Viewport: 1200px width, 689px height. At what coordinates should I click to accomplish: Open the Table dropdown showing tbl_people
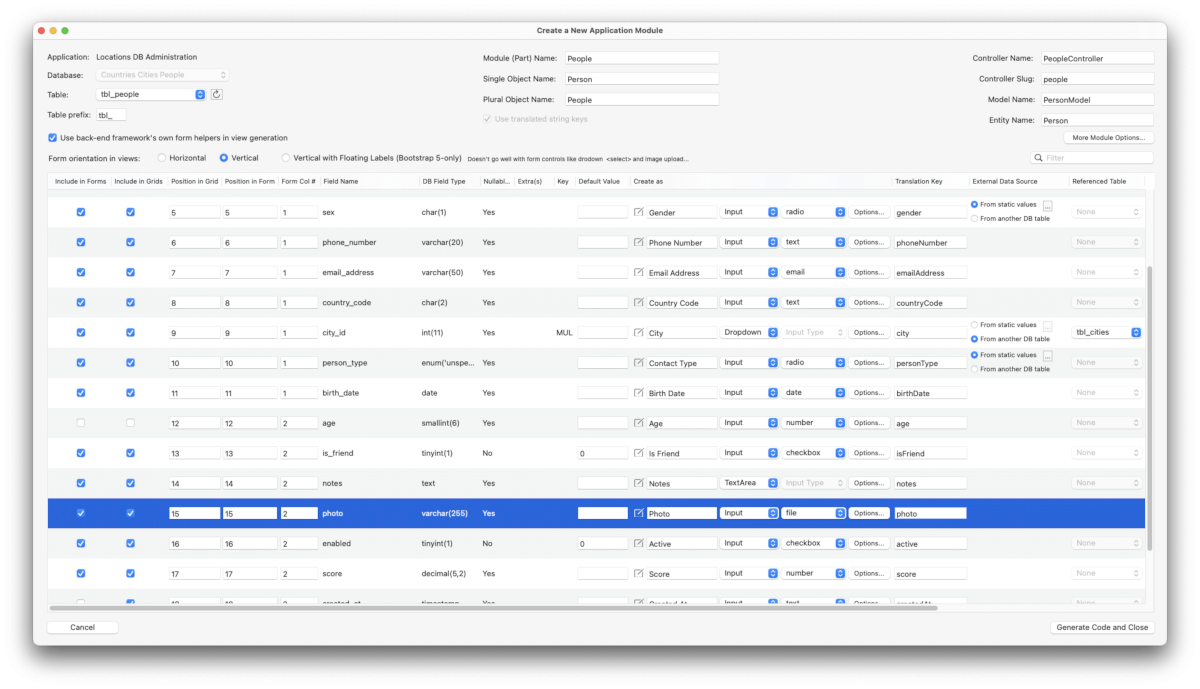click(x=151, y=94)
